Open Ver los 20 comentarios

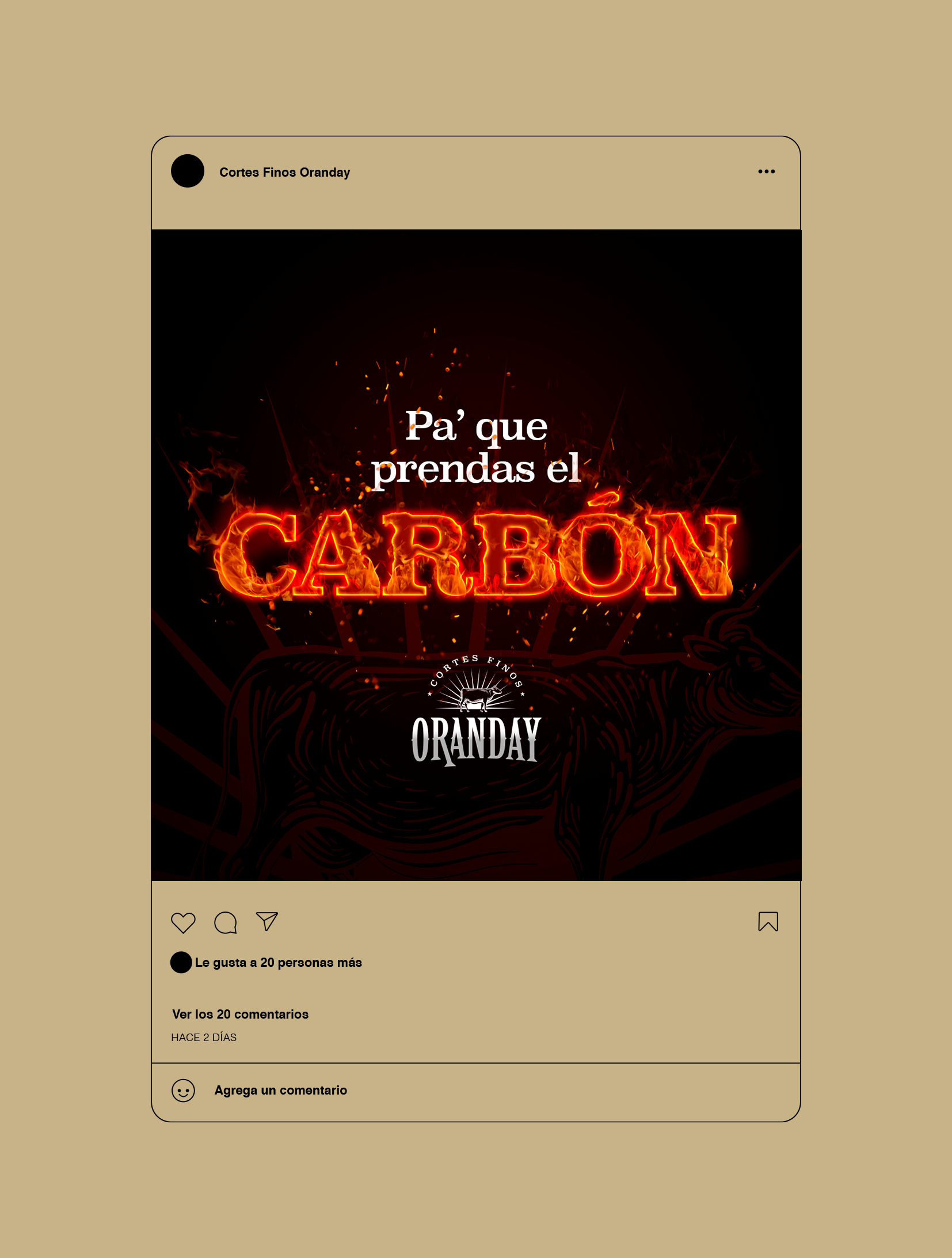(240, 1014)
